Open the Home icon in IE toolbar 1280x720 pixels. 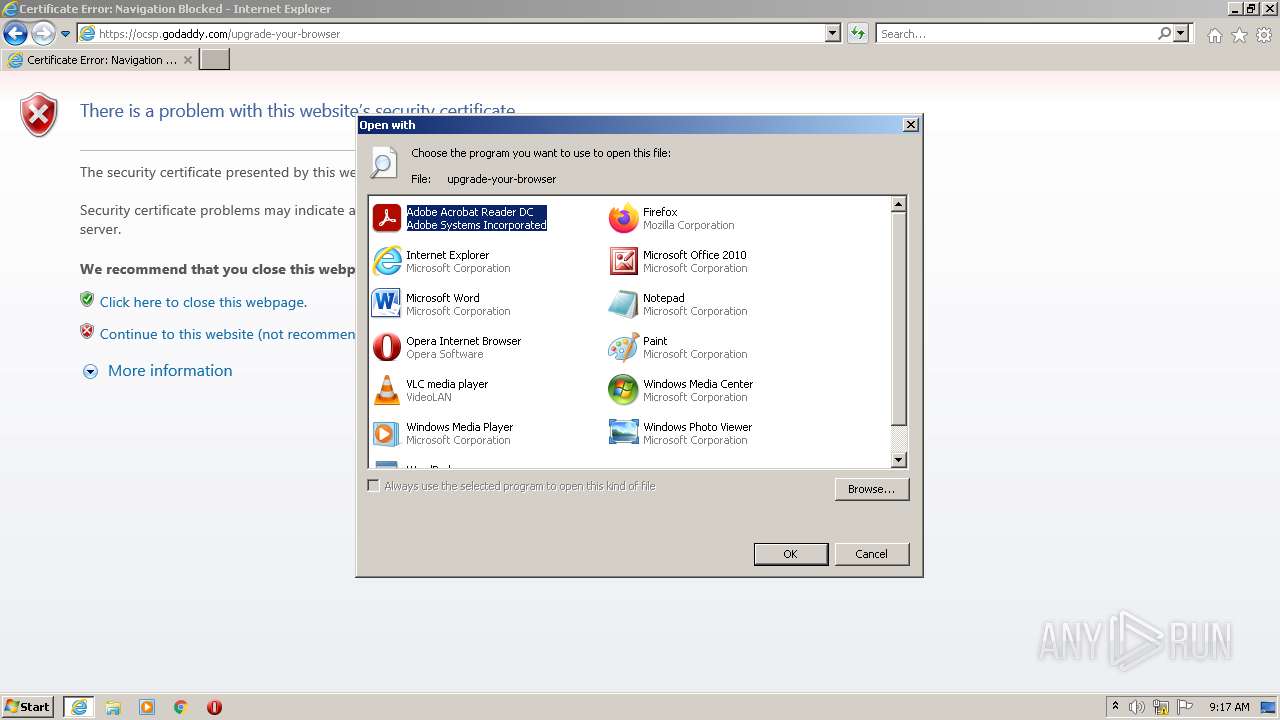point(1214,35)
